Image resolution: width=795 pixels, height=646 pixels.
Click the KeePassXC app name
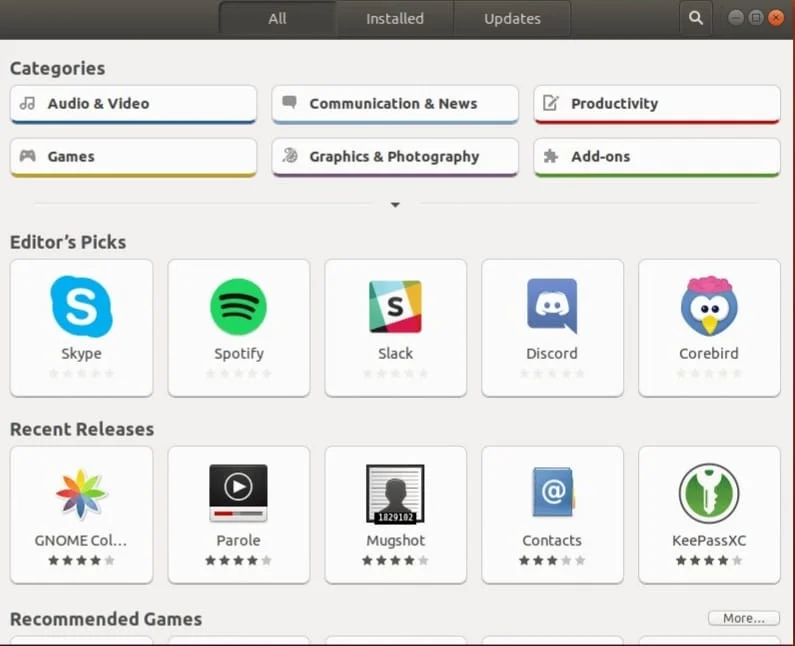coord(709,541)
